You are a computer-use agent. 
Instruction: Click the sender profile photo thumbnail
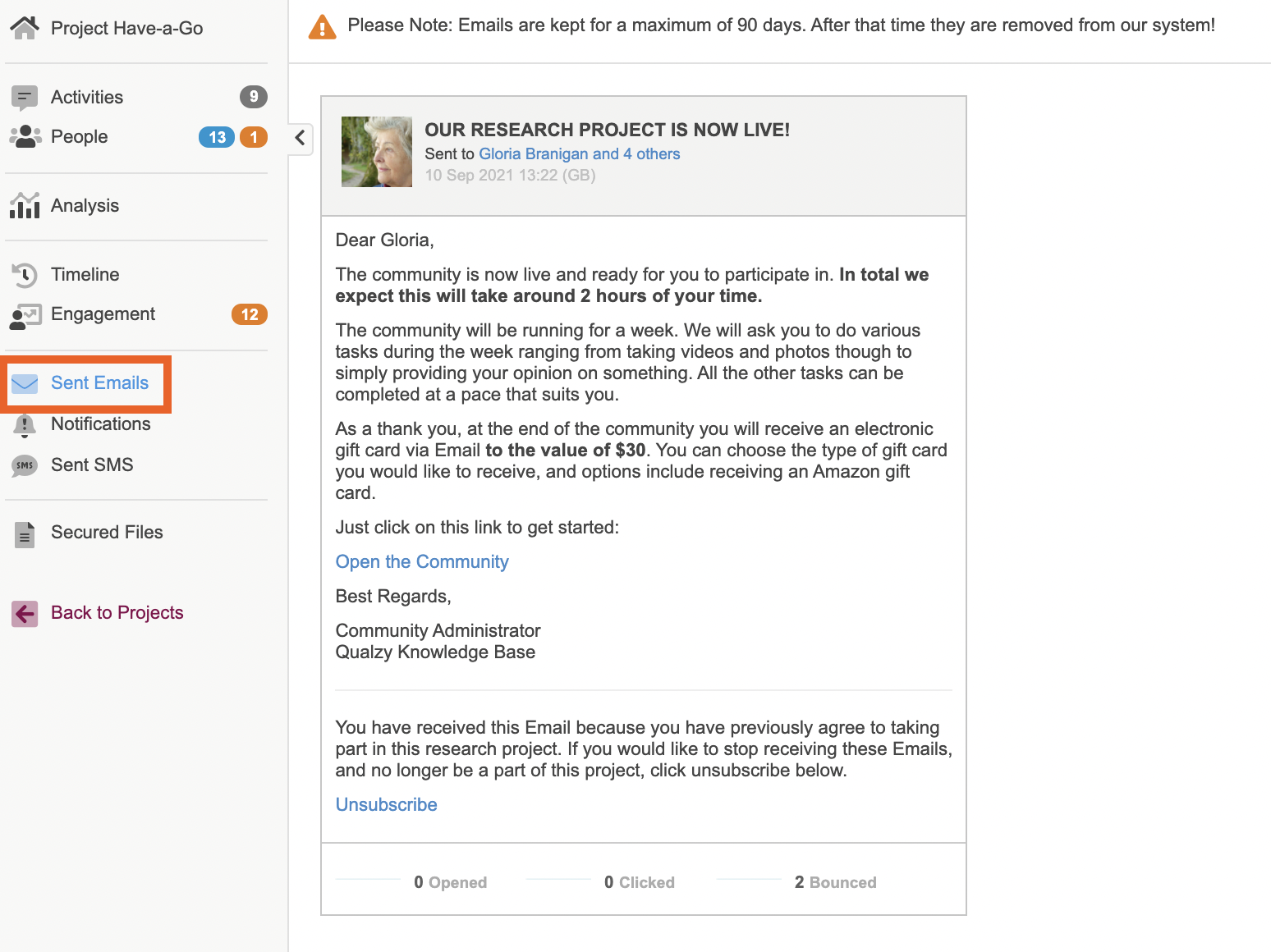point(377,152)
